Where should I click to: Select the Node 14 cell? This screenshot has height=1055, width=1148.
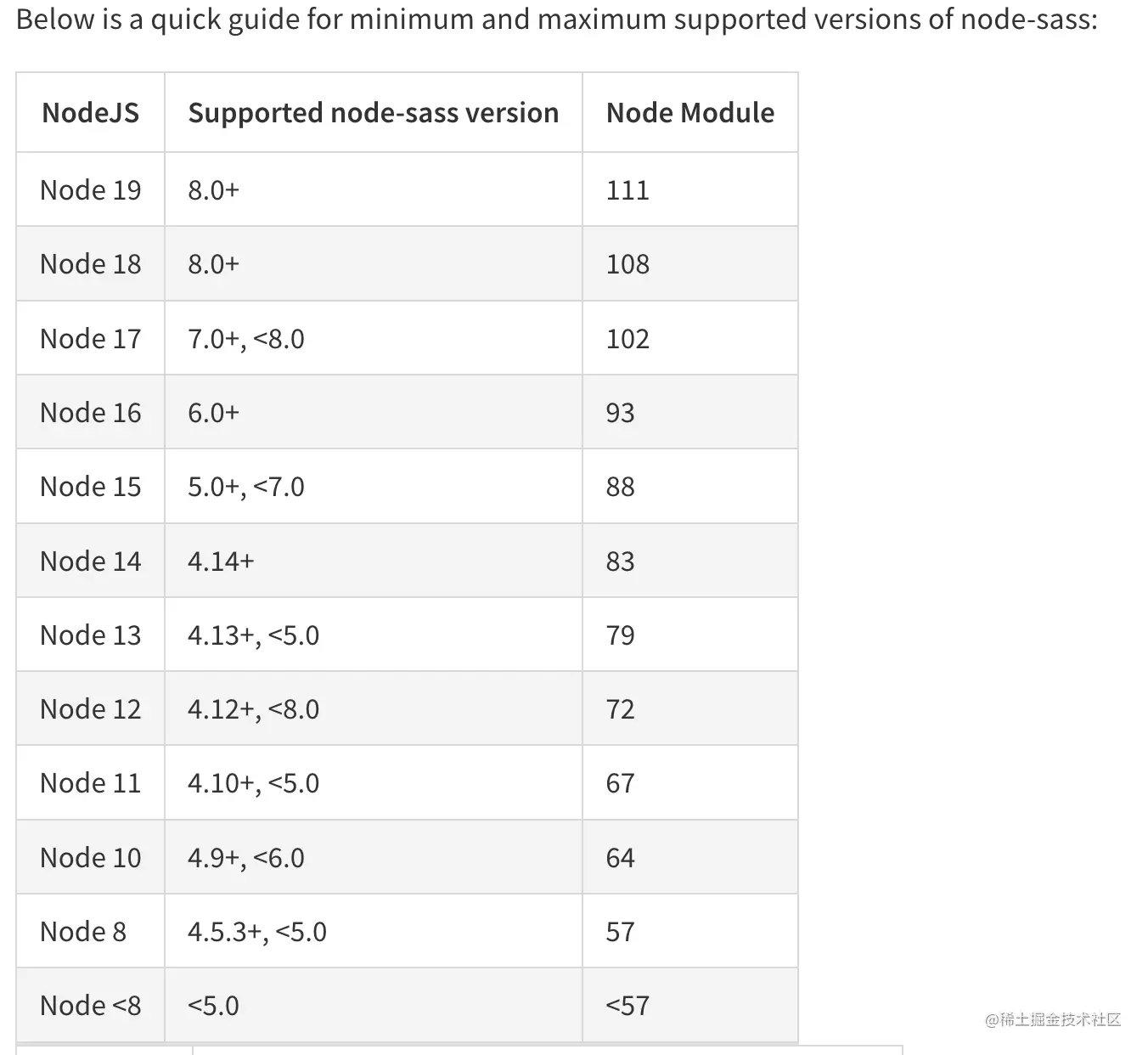tap(90, 561)
